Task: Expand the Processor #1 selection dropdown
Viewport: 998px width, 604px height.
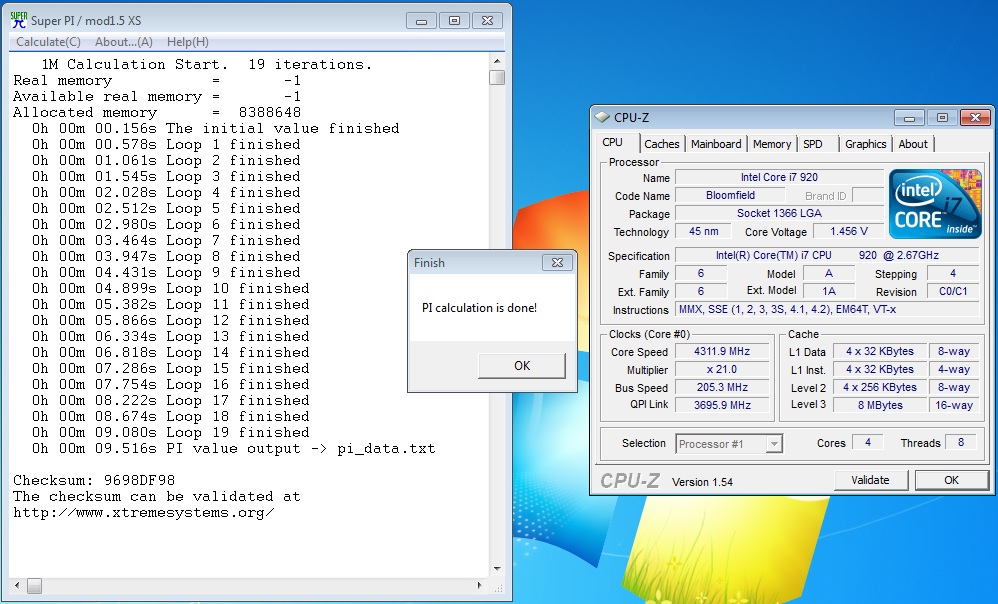Action: 773,444
